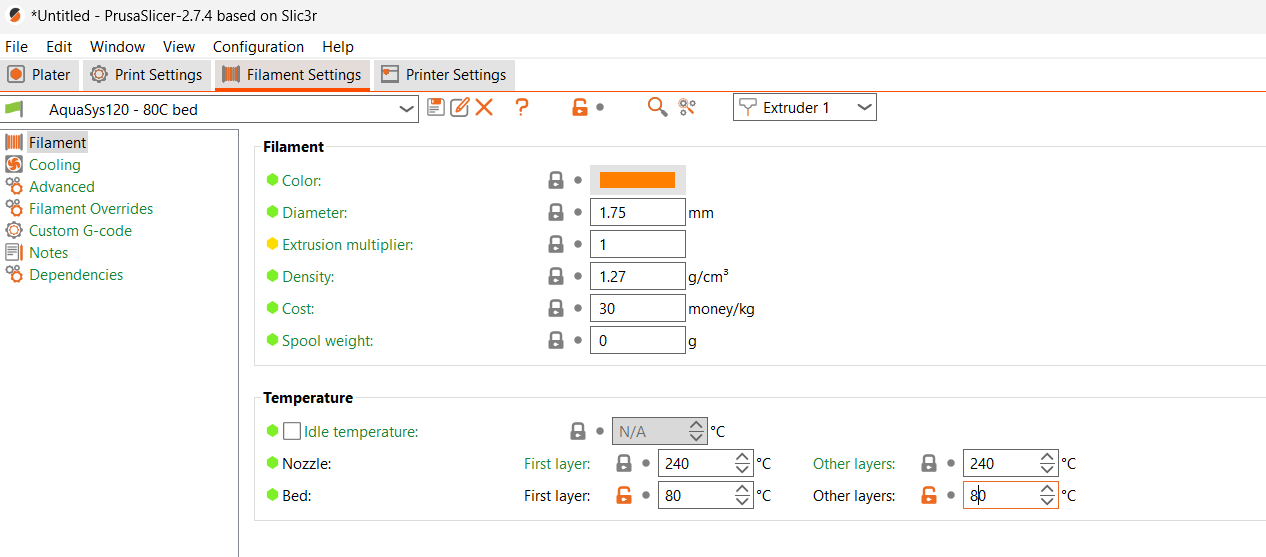The height and width of the screenshot is (557, 1266).
Task: Open the Edit menu
Action: 59,47
